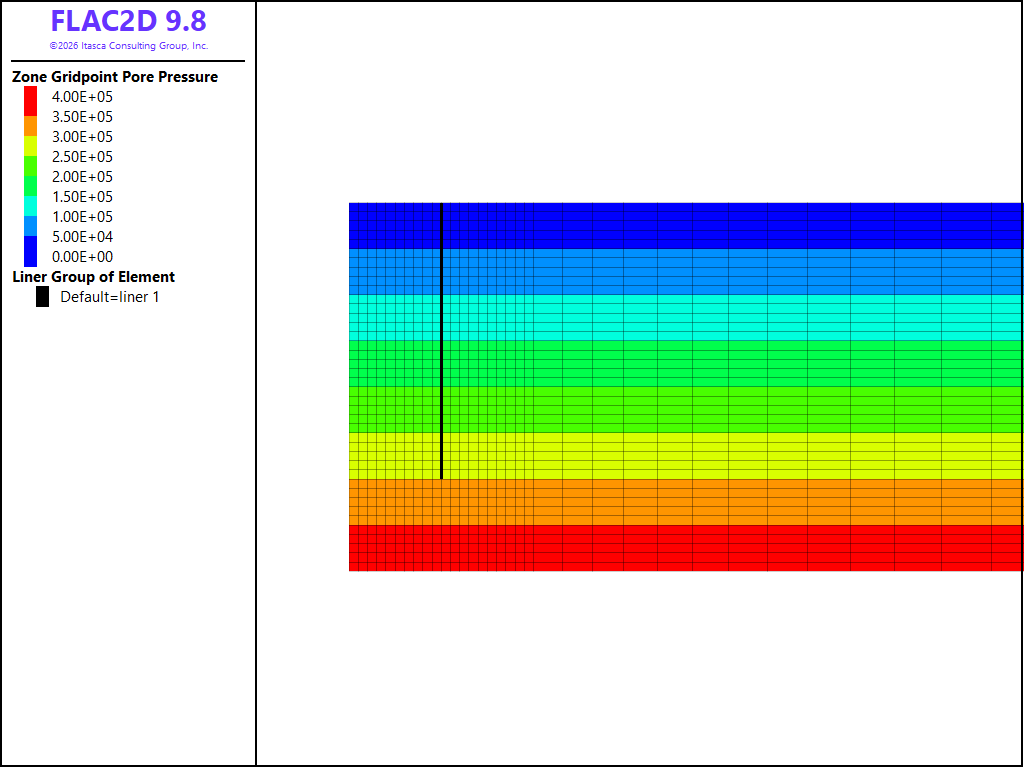This screenshot has width=1024, height=768.
Task: Select the Zone Gridpoint Pore Pressure heading
Action: pyautogui.click(x=115, y=77)
